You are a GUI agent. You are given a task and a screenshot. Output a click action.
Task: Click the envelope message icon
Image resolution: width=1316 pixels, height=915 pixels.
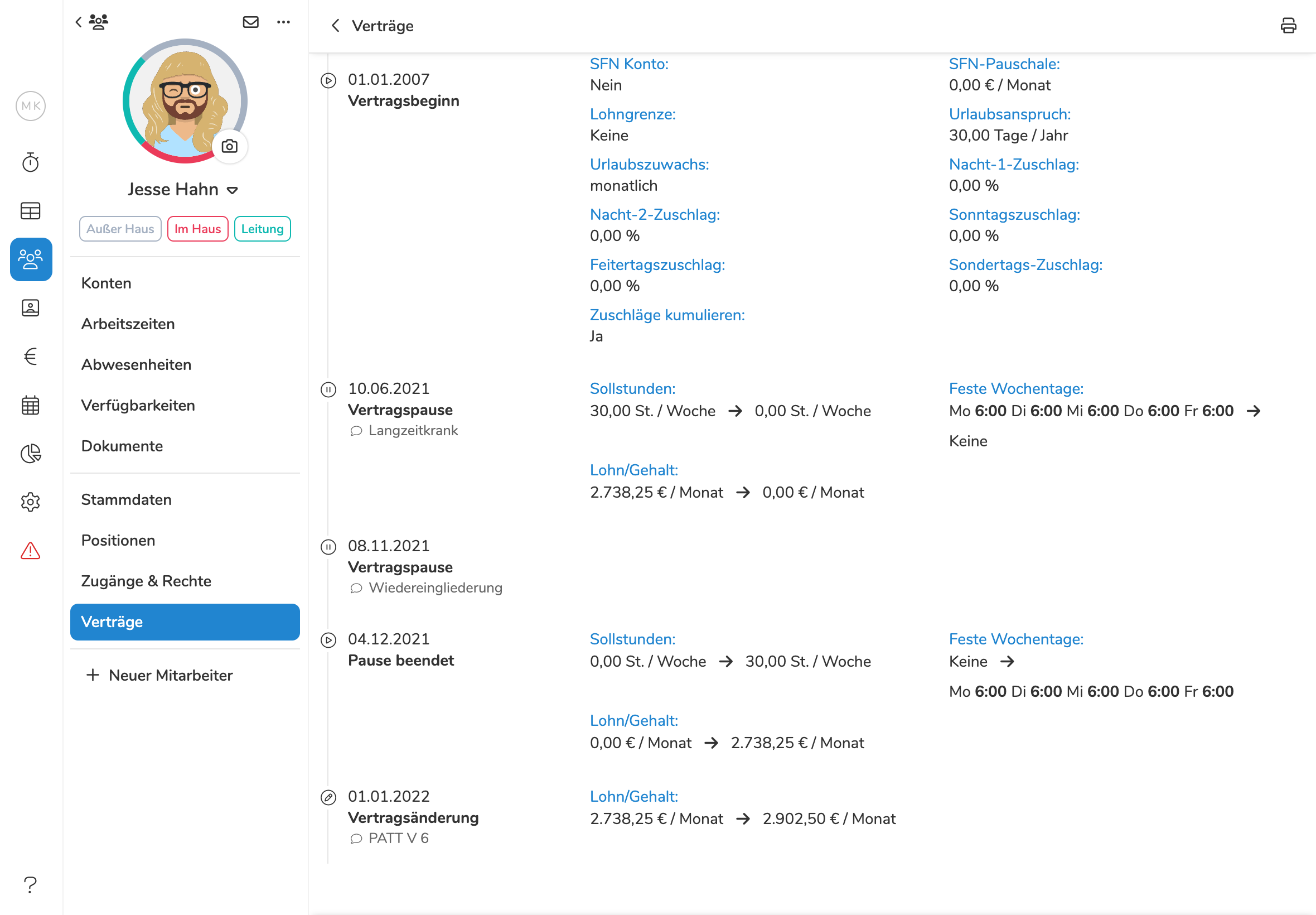pos(250,22)
